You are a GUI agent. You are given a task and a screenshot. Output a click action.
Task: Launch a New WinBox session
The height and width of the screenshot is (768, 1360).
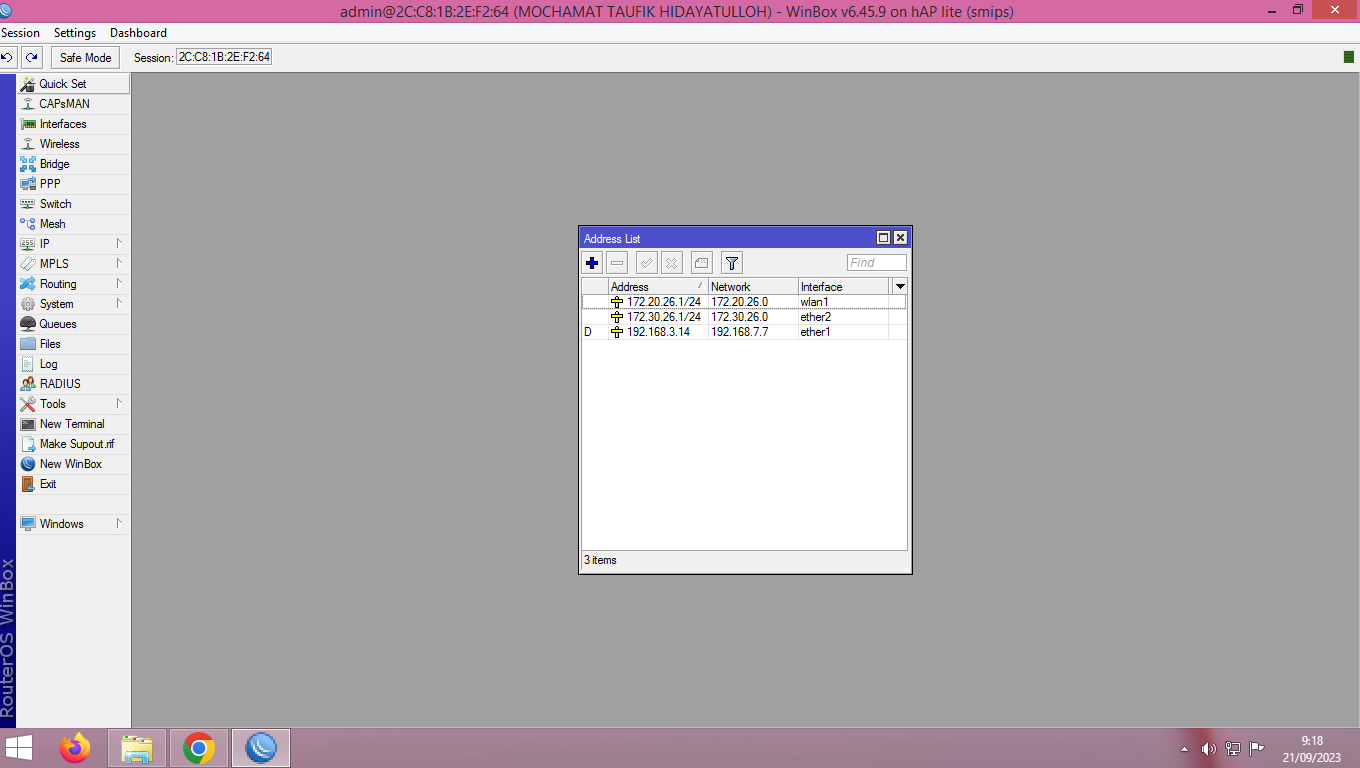click(73, 464)
